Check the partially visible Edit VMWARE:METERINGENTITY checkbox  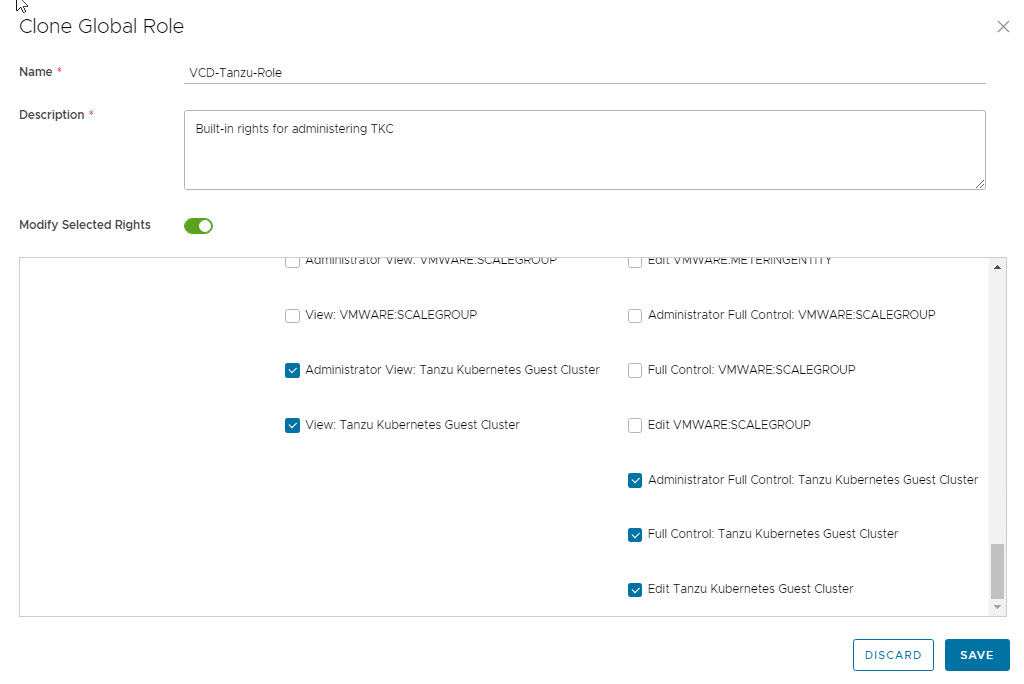tap(635, 263)
